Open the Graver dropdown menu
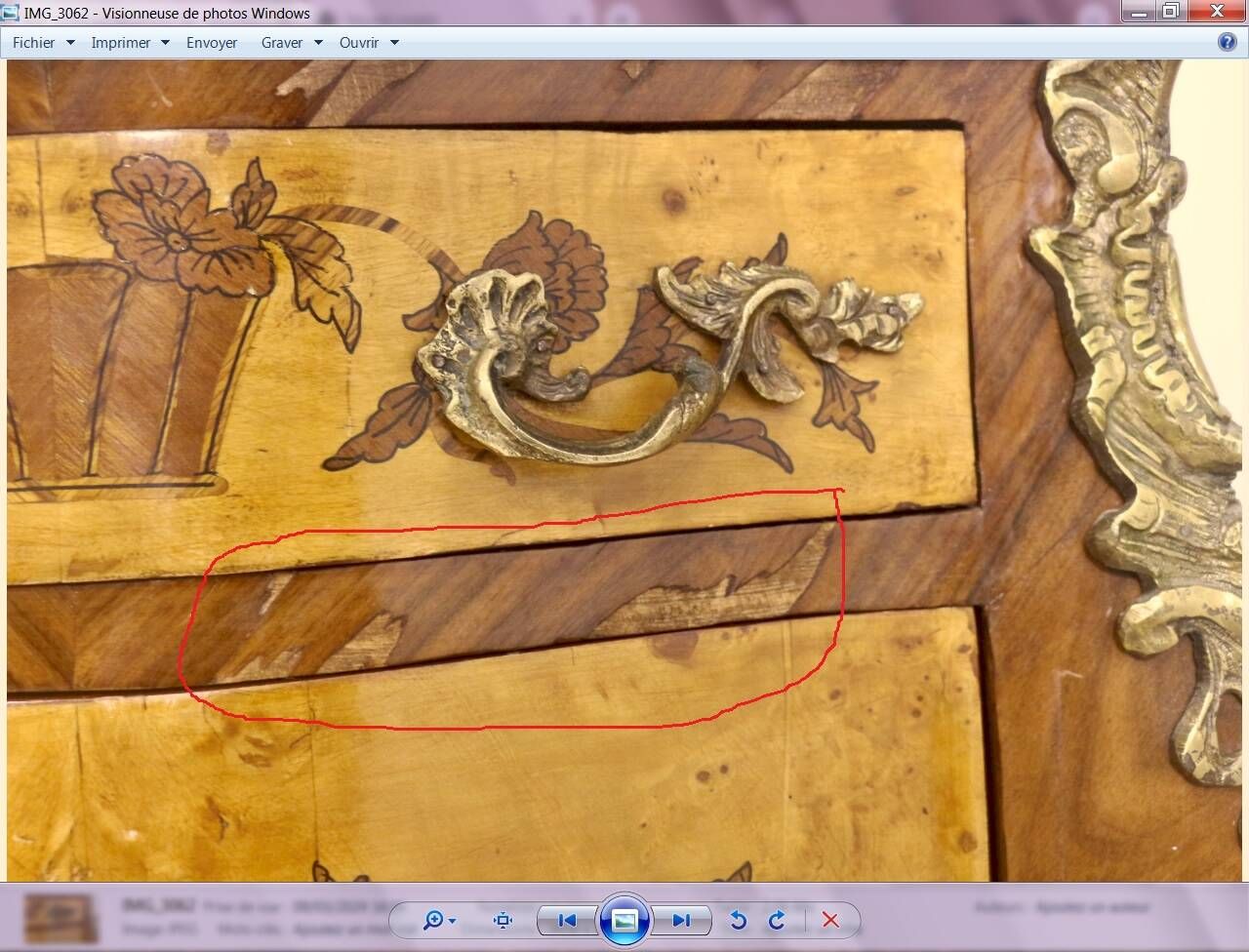1249x952 pixels. coord(292,43)
